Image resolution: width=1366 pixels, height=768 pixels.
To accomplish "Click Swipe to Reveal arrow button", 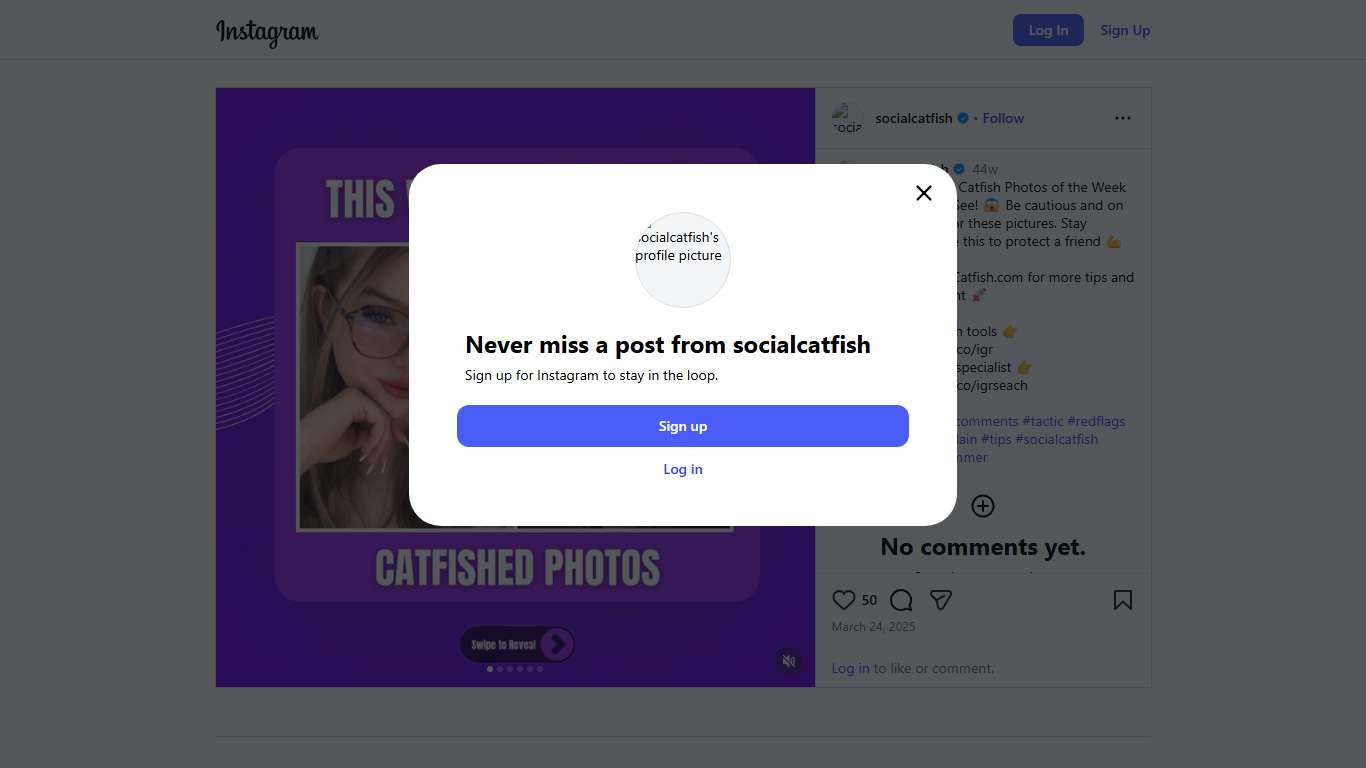I will tap(556, 645).
